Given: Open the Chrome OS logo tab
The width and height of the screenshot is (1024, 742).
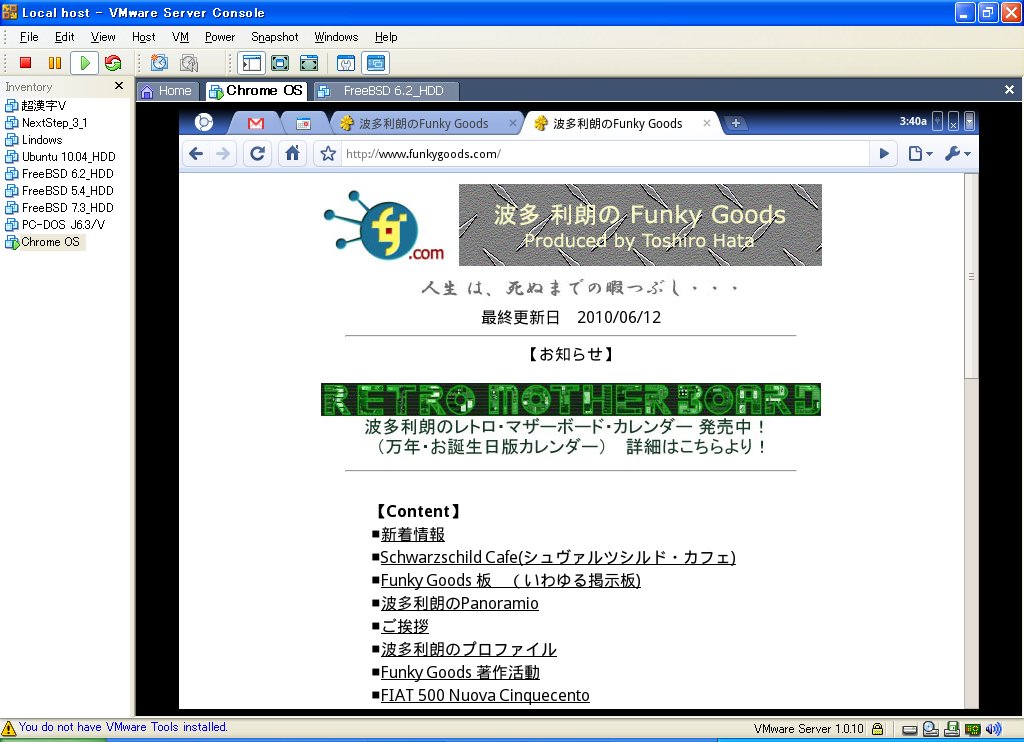Looking at the screenshot, I should 204,122.
